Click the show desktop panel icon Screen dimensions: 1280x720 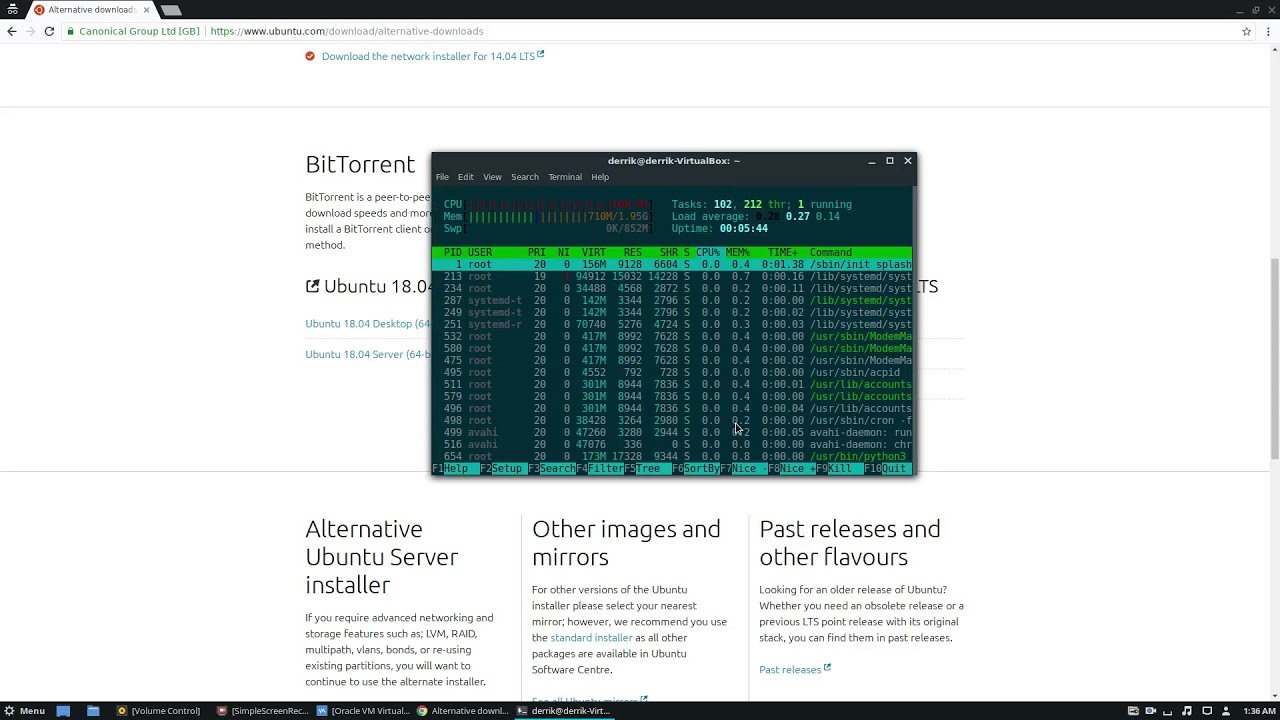[x=63, y=711]
